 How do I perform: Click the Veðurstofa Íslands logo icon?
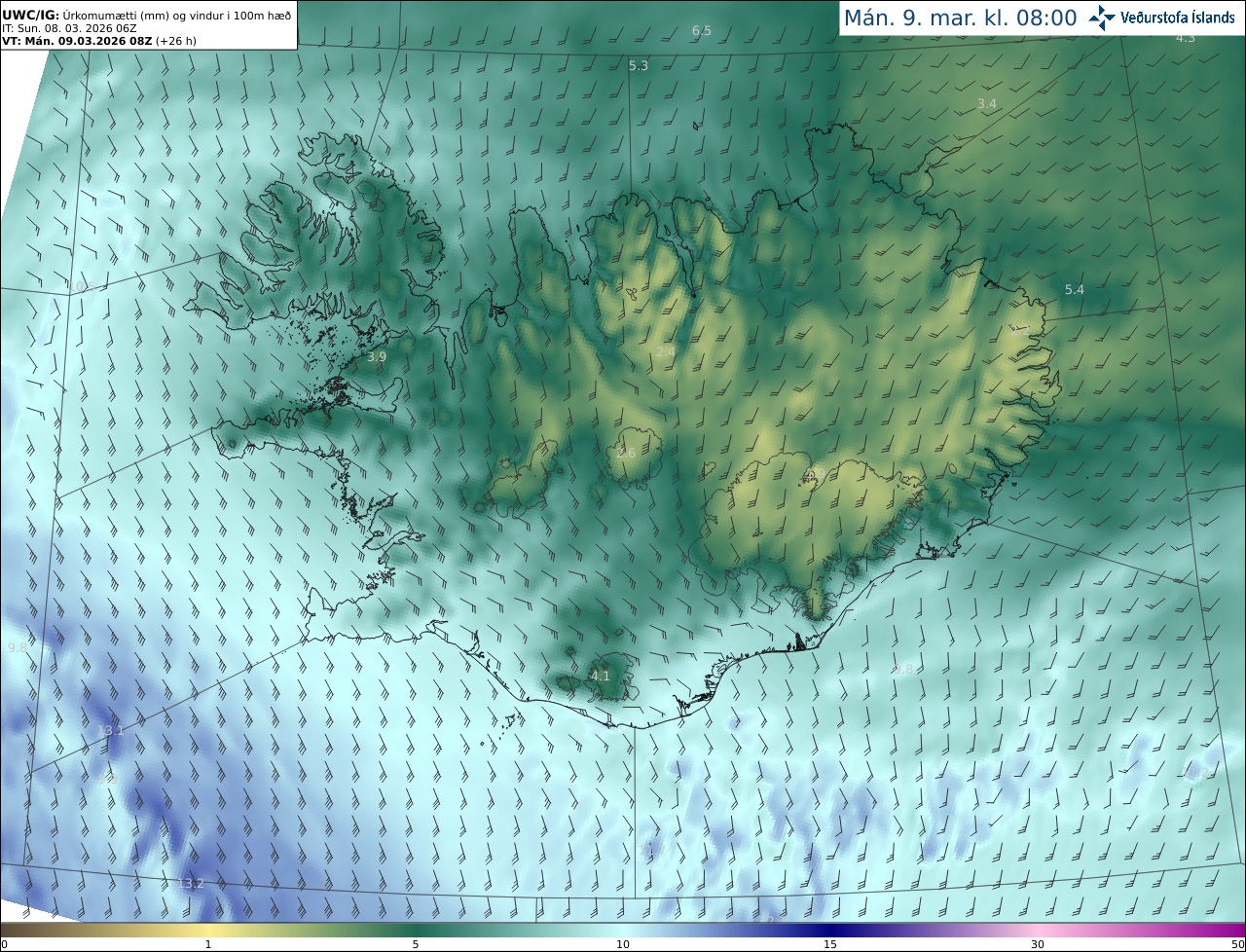click(x=1102, y=18)
